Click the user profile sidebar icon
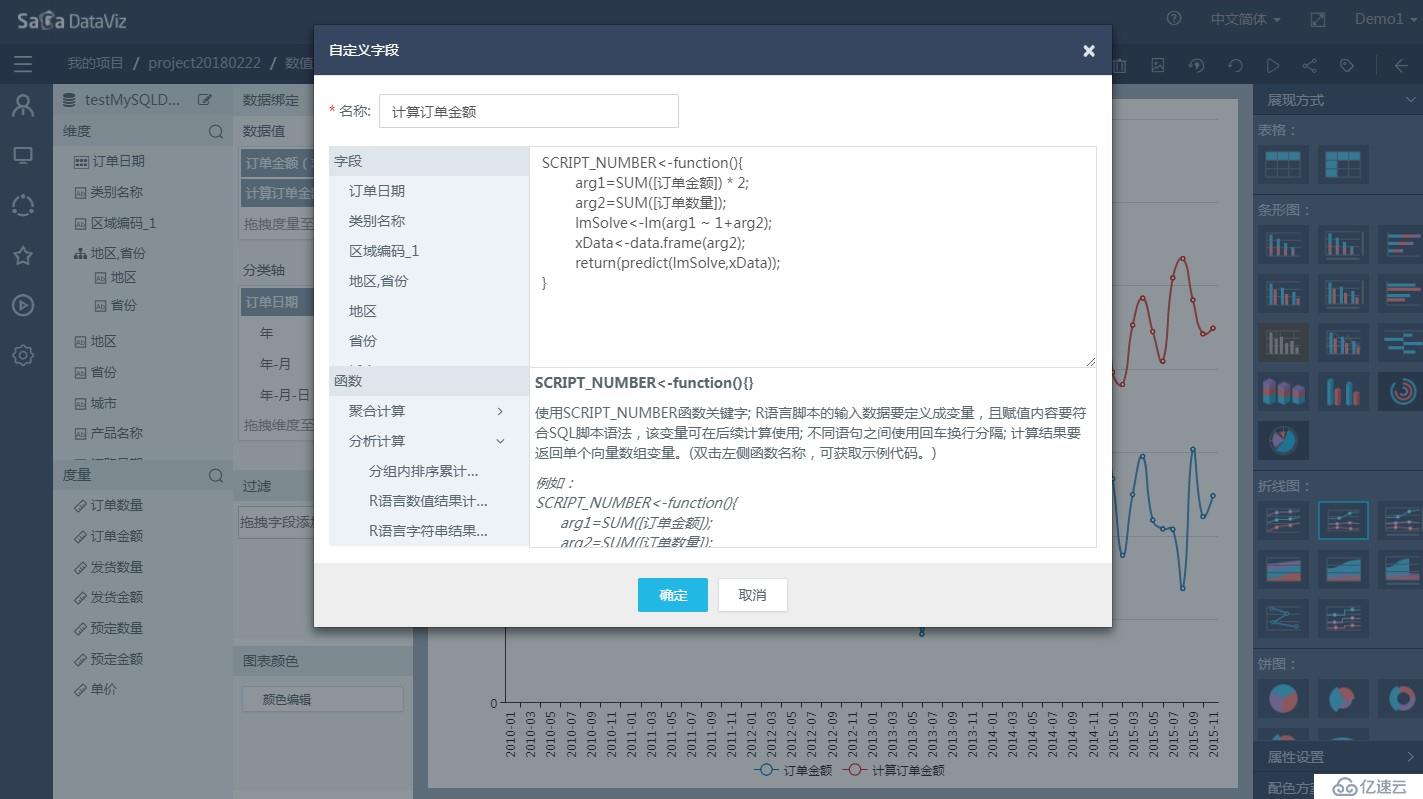 (23, 105)
